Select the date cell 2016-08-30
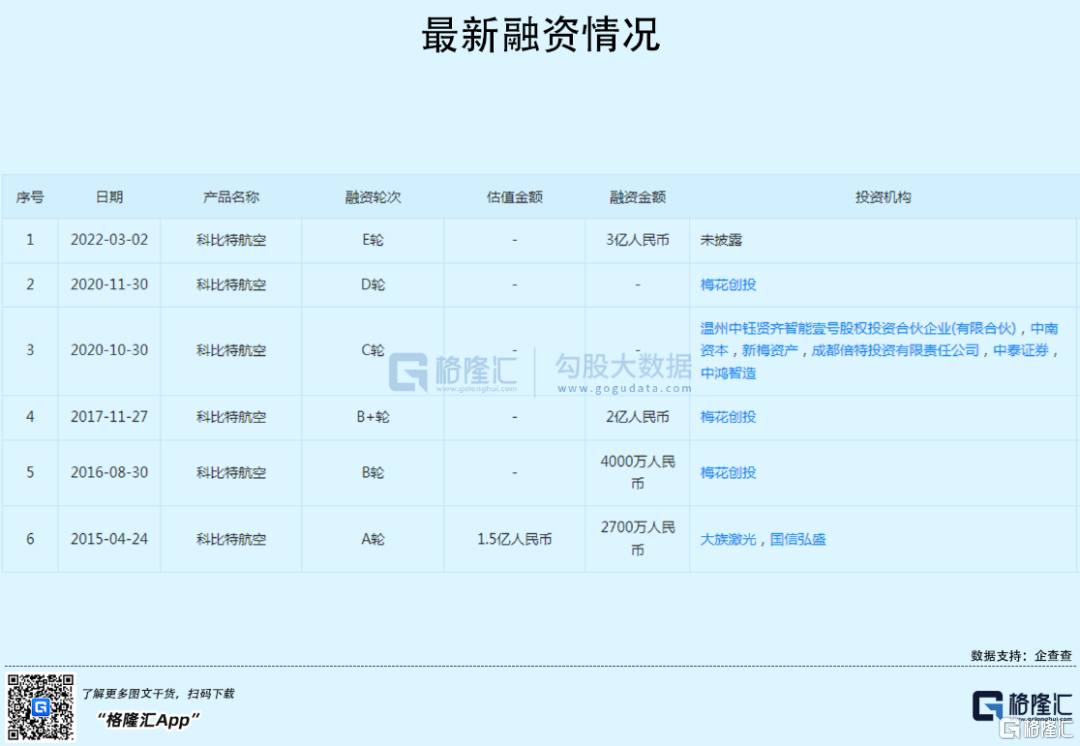This screenshot has height=746, width=1080. pyautogui.click(x=109, y=473)
